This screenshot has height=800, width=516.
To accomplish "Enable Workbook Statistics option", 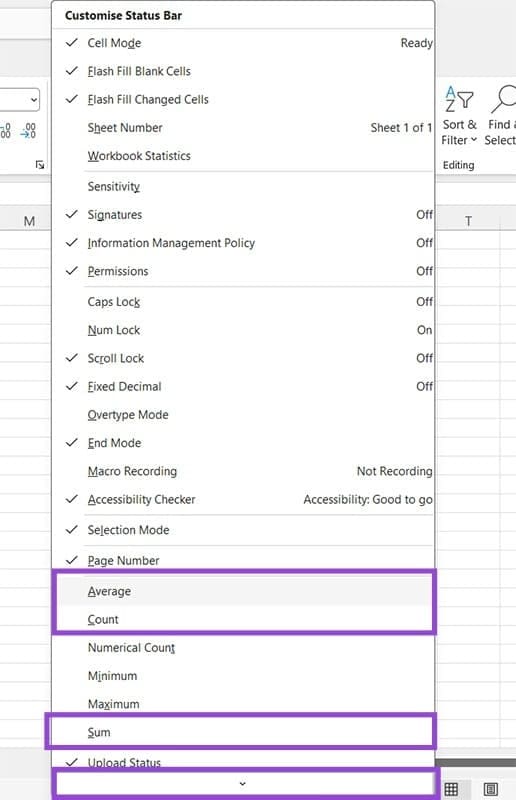I will point(243,156).
